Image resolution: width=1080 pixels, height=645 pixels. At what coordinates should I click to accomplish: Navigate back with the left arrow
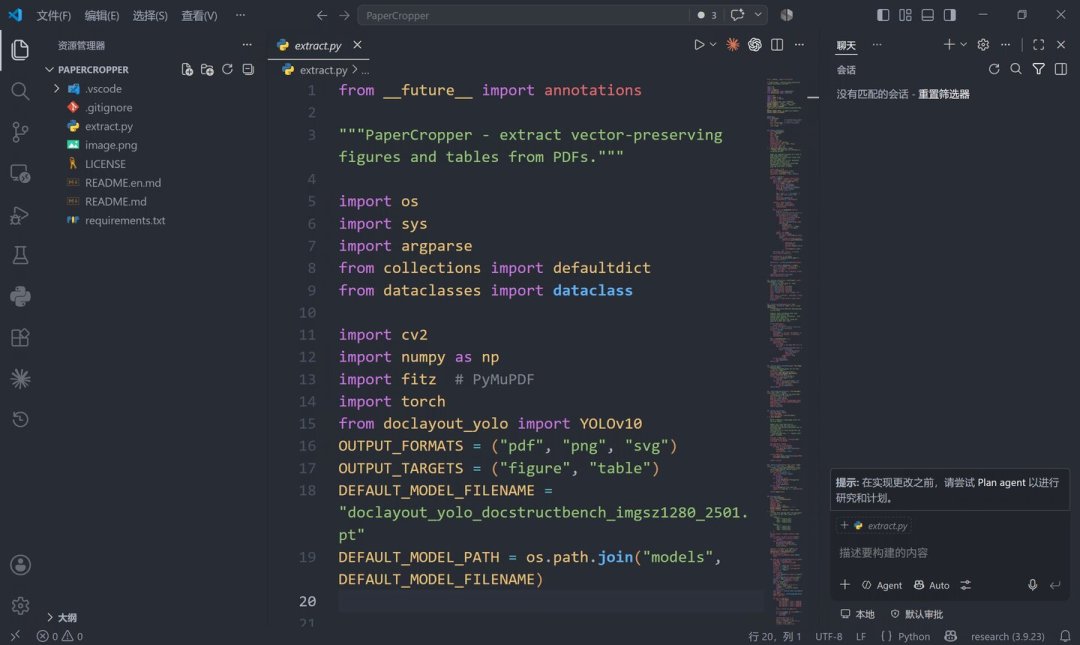pyautogui.click(x=322, y=15)
